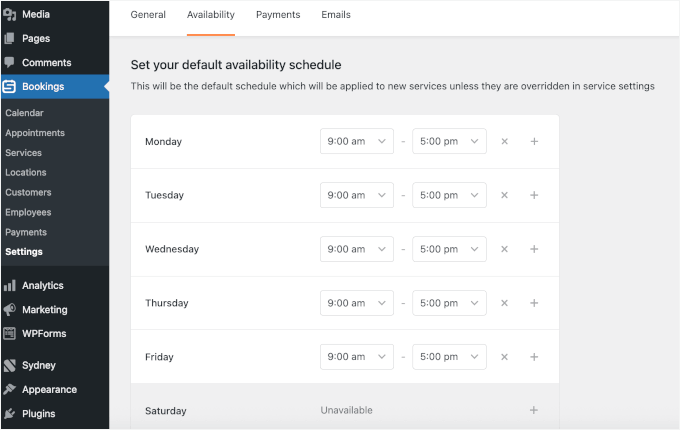Click the Media icon in the sidebar

pyautogui.click(x=10, y=14)
